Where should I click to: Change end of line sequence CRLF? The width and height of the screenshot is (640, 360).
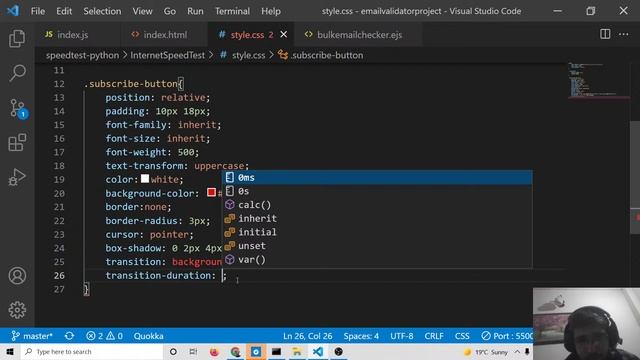pos(433,336)
